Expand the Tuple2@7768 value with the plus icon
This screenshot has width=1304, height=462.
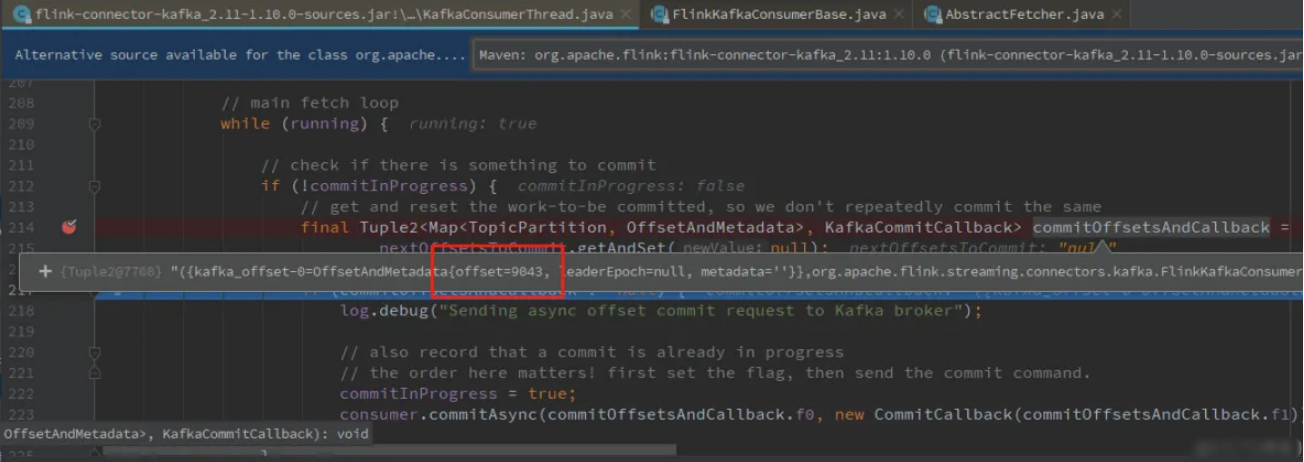[45, 271]
